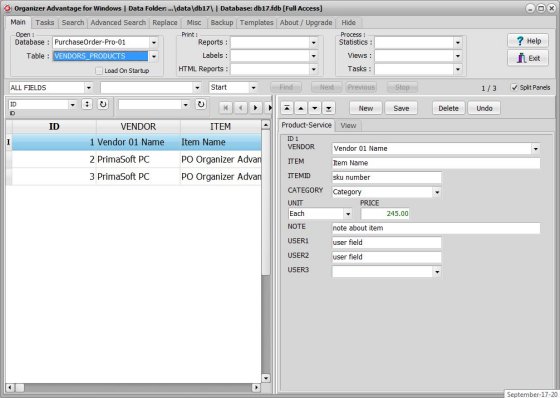This screenshot has width=560, height=398.
Task: Switch to the View tab in details panel
Action: point(348,125)
